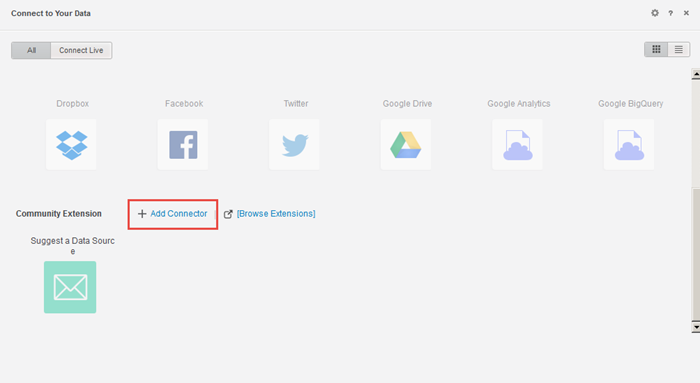Click the plus icon beside Add Connector
This screenshot has width=700, height=383.
coord(142,214)
